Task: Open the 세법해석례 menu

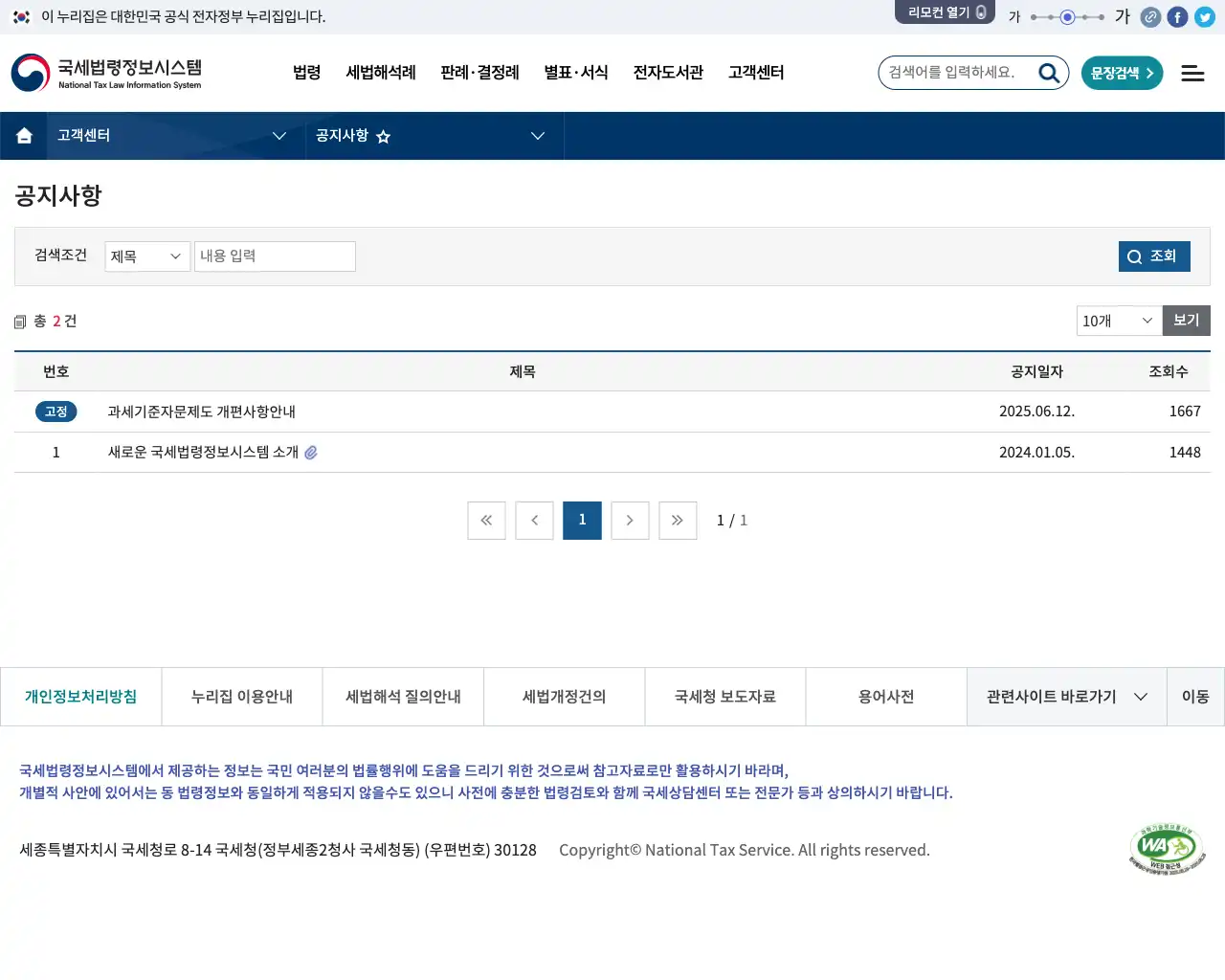Action: [x=381, y=73]
